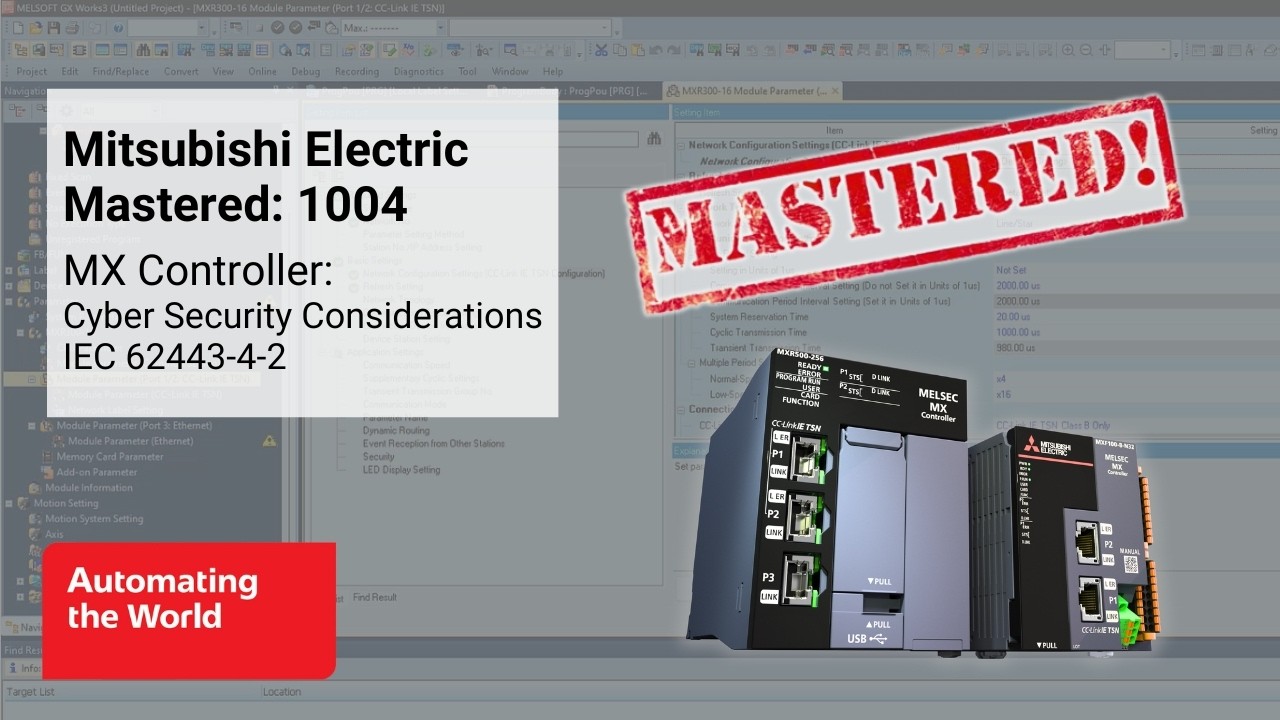Click the Redo arrow icon in the second toolbar
Image resolution: width=1280 pixels, height=720 pixels.
tap(674, 50)
